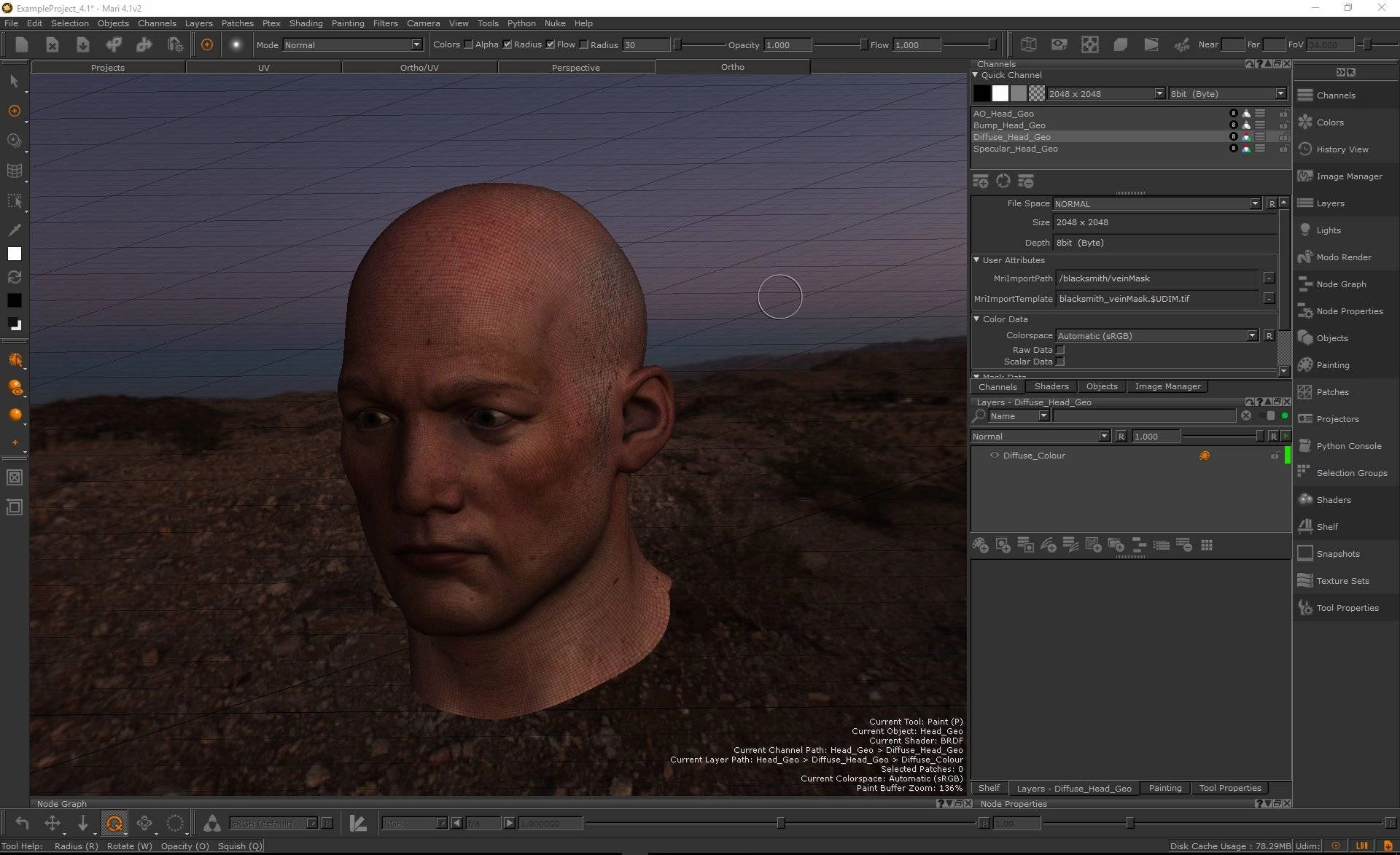Screen dimensions: 1400x855
Task: Open the paint Mode dropdown
Action: pos(353,44)
